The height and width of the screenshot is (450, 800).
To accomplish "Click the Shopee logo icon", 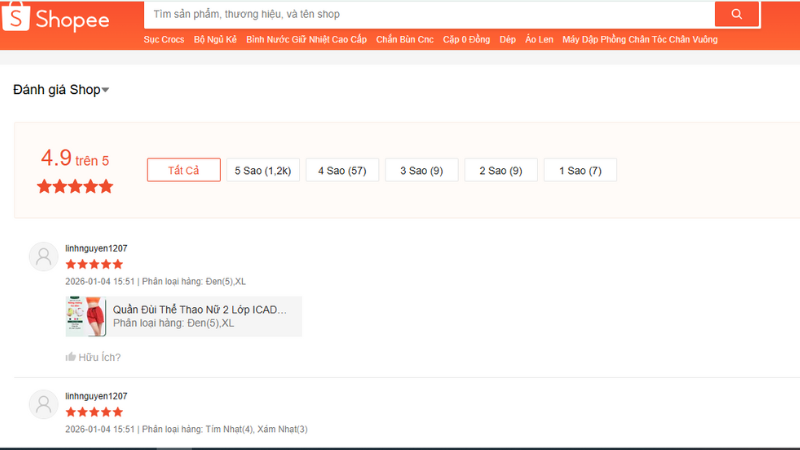I will pos(17,19).
